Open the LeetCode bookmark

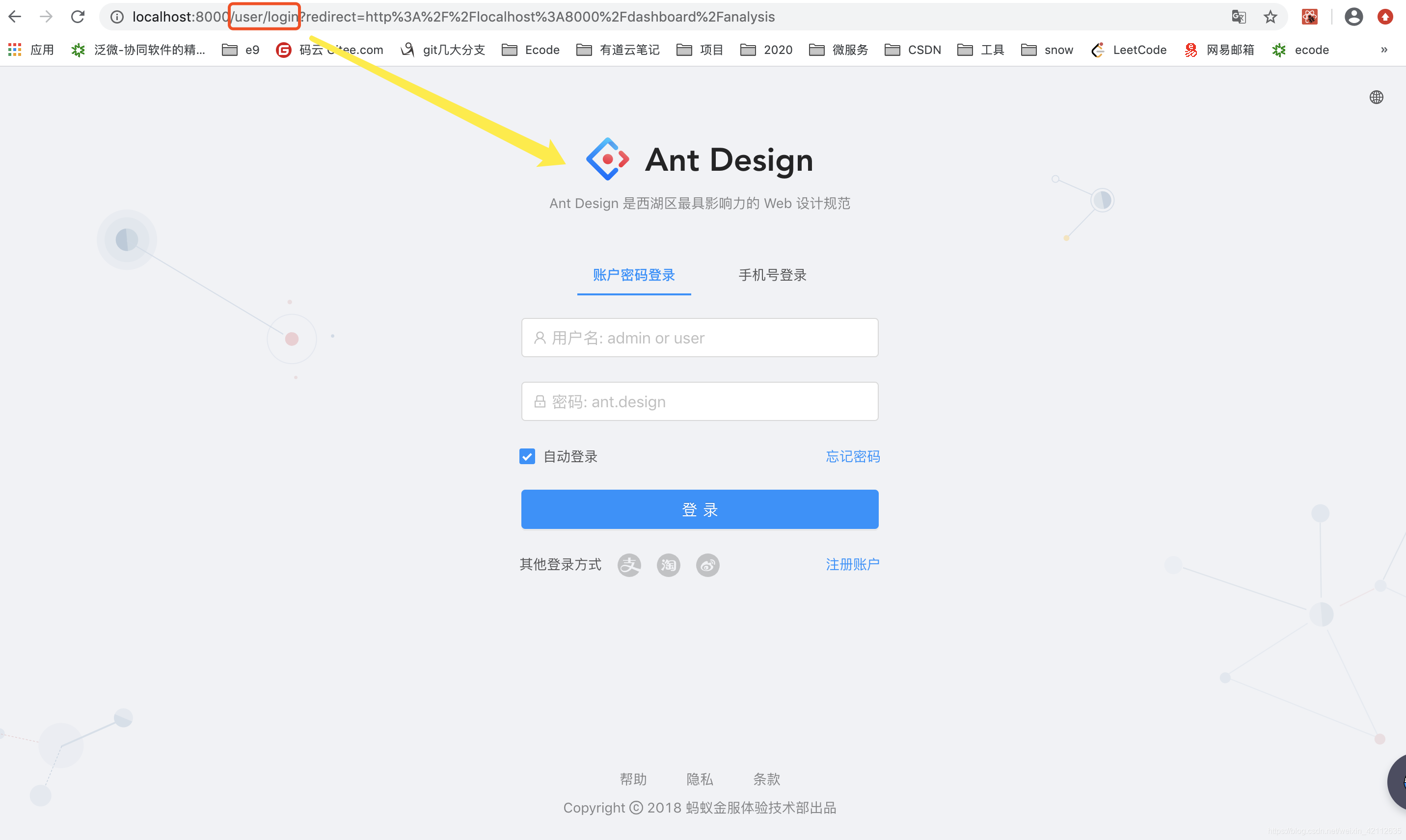point(1129,50)
